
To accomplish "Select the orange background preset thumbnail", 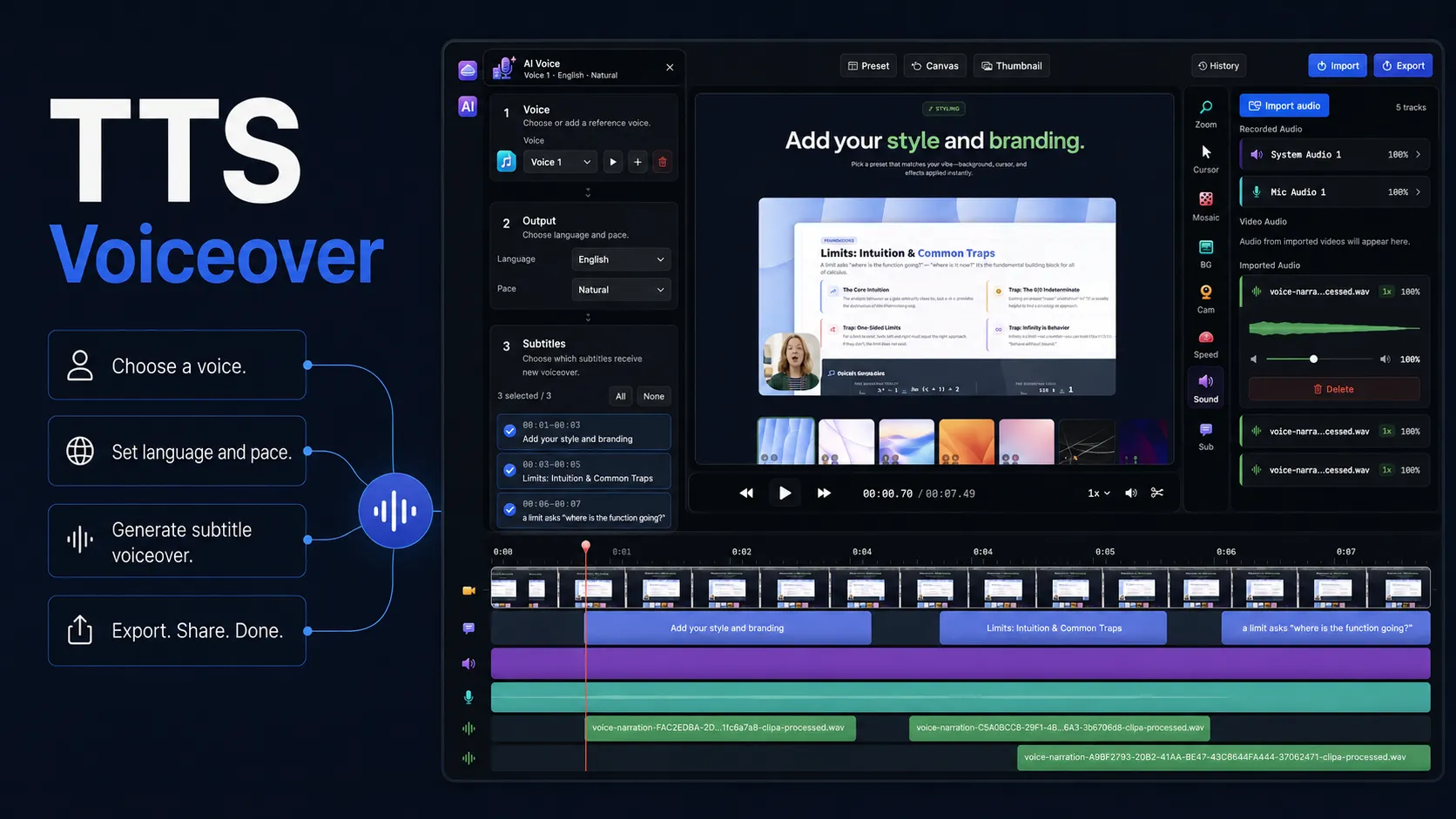I will click(x=967, y=441).
